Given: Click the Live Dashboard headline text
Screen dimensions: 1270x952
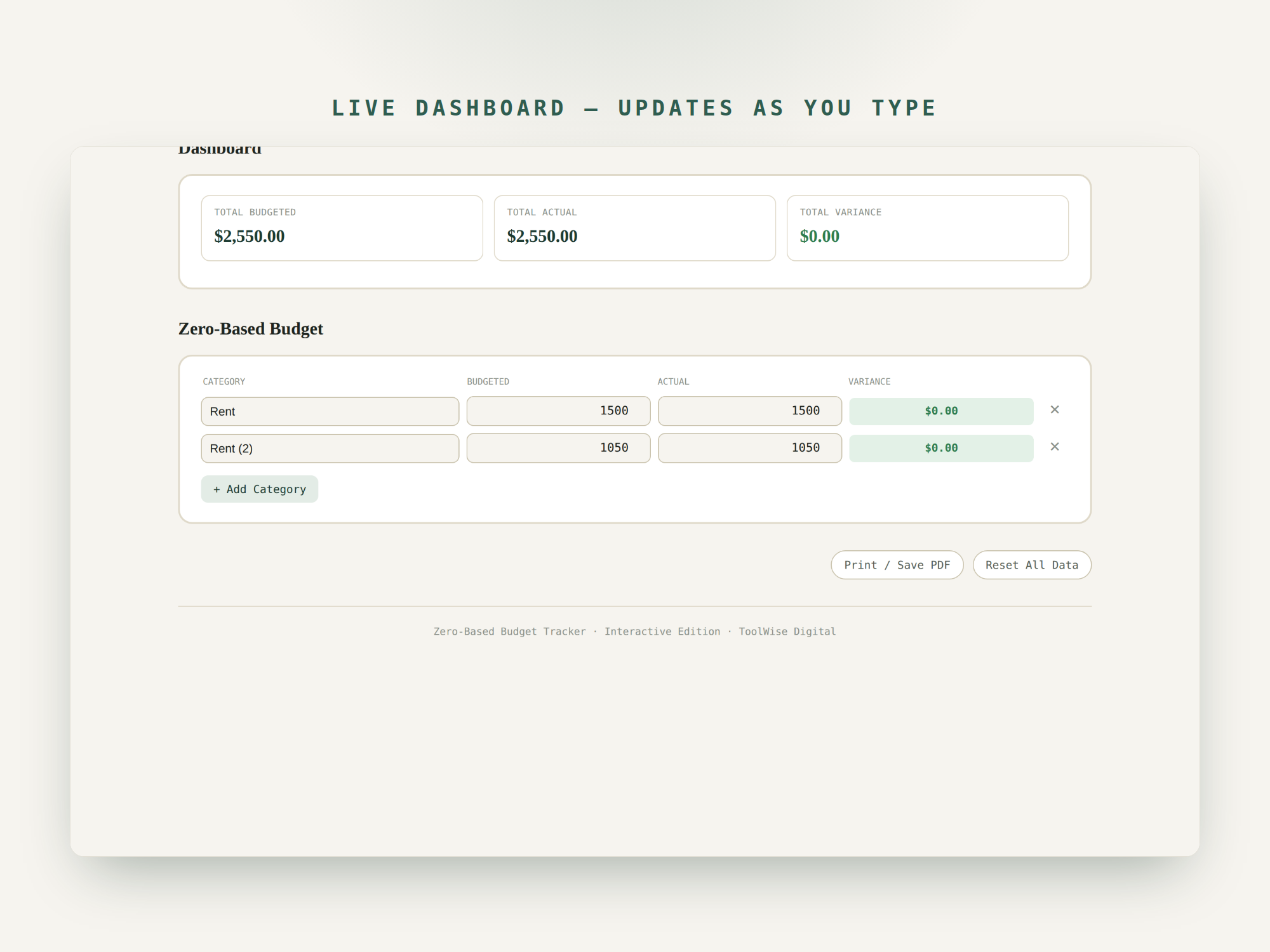Looking at the screenshot, I should coord(635,108).
